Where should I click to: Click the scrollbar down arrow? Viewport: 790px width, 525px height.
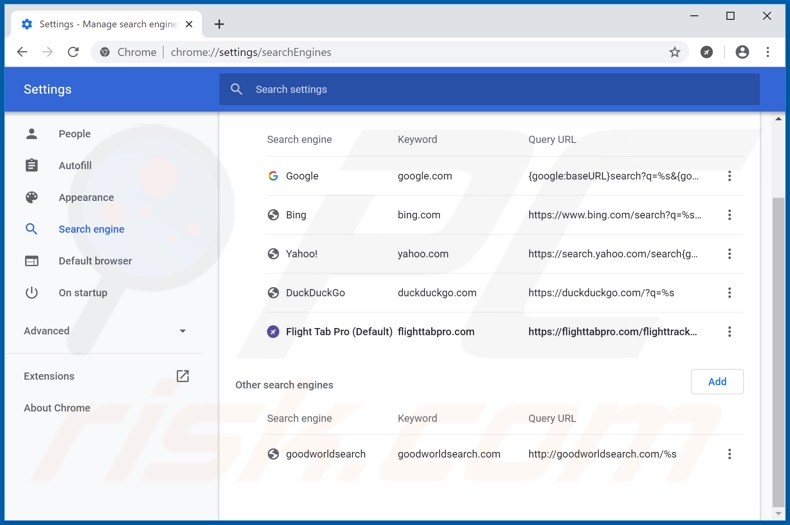click(778, 514)
